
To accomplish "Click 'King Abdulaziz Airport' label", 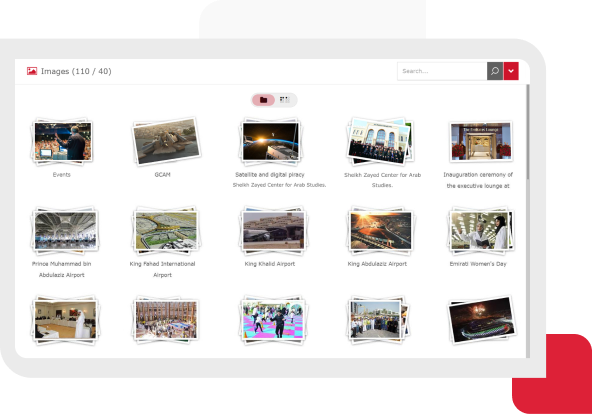I will pyautogui.click(x=377, y=264).
